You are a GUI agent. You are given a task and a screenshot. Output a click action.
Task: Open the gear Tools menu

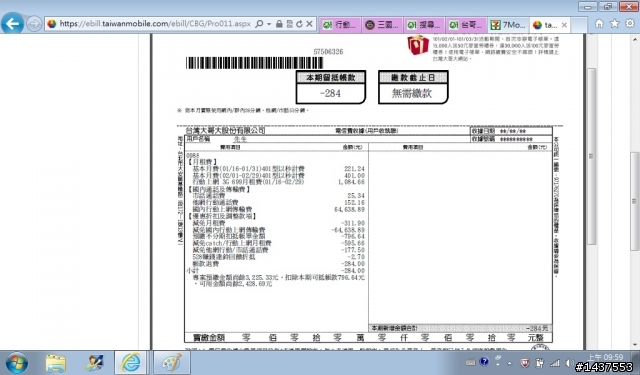point(630,24)
